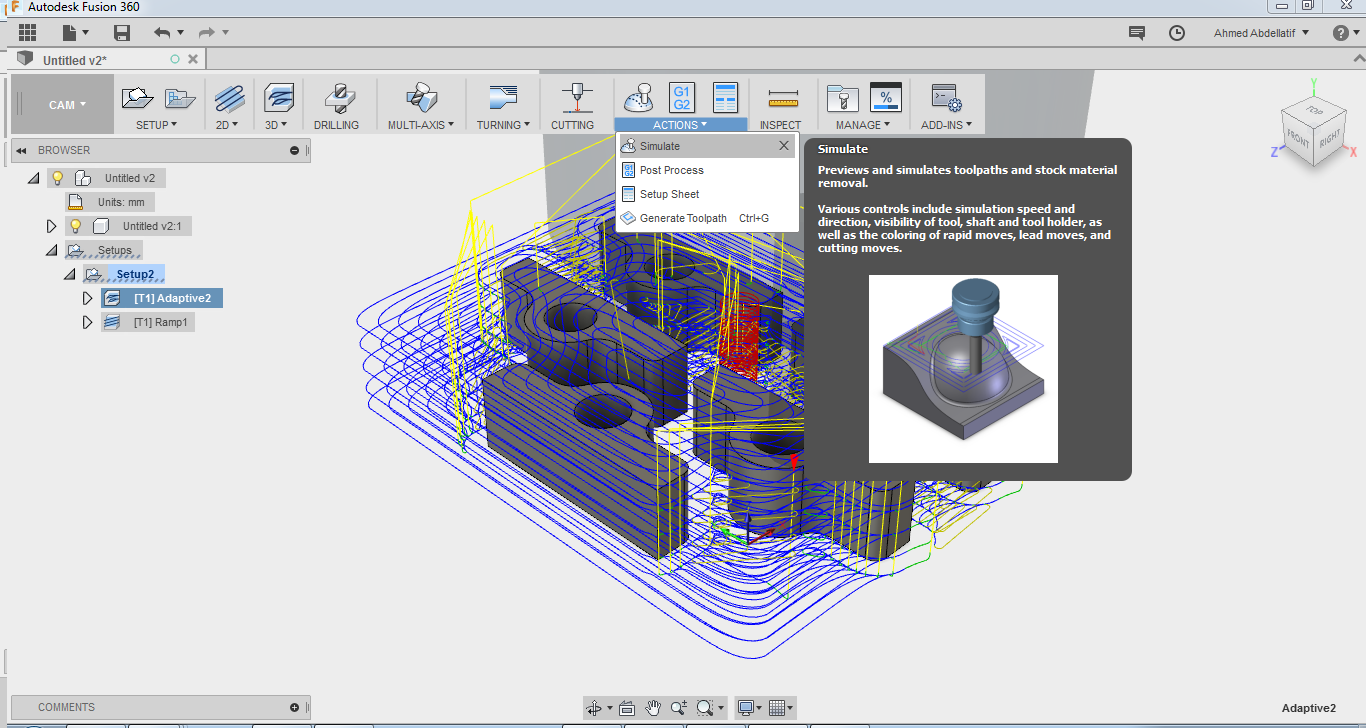The image size is (1366, 728).
Task: Select Simulate from the Actions menu
Action: tap(707, 146)
